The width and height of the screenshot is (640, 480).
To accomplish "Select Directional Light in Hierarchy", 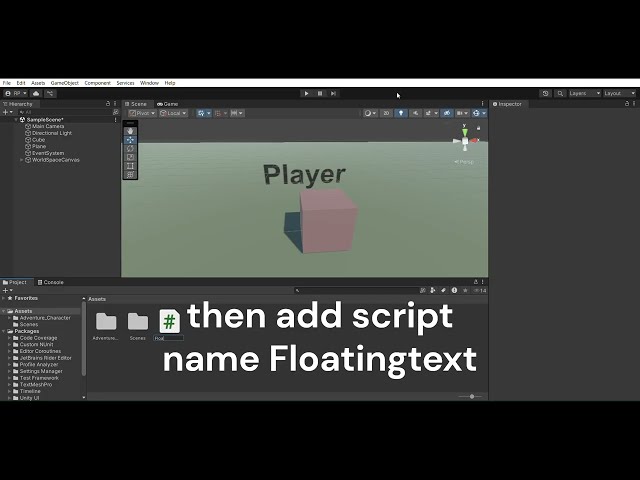I will [52, 133].
